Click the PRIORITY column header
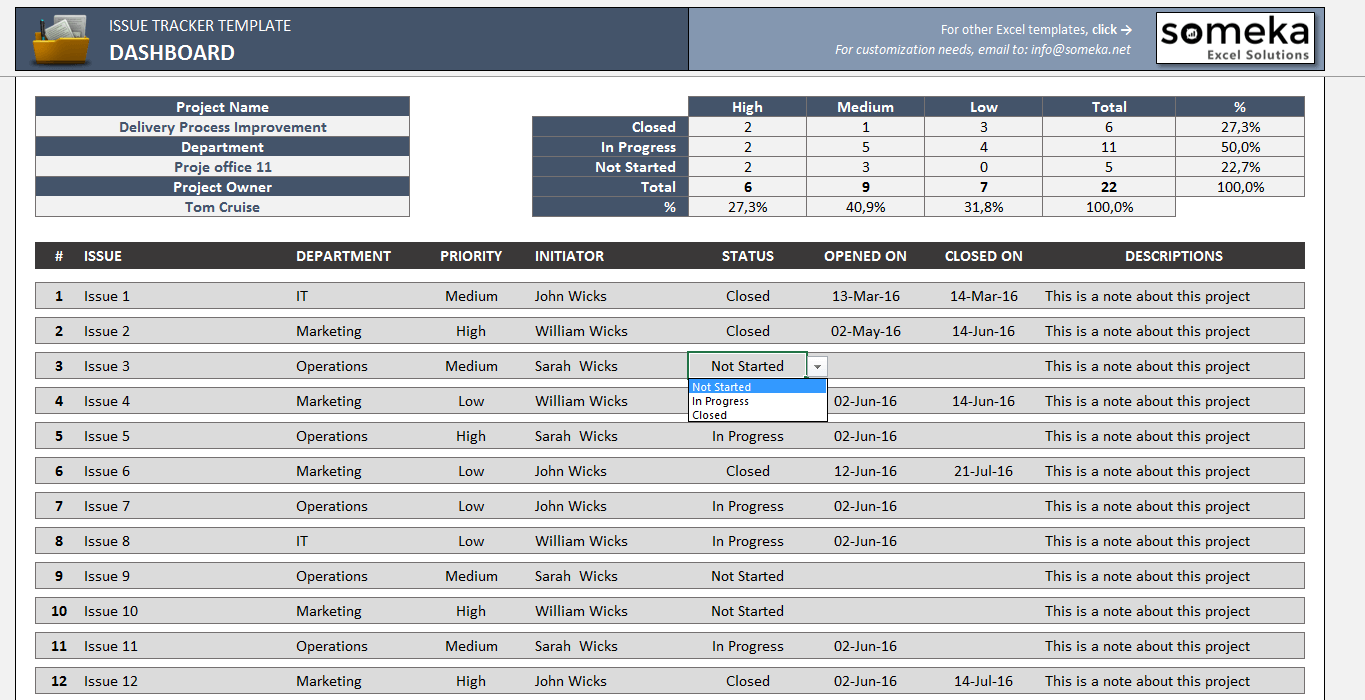The height and width of the screenshot is (700, 1365). point(471,255)
